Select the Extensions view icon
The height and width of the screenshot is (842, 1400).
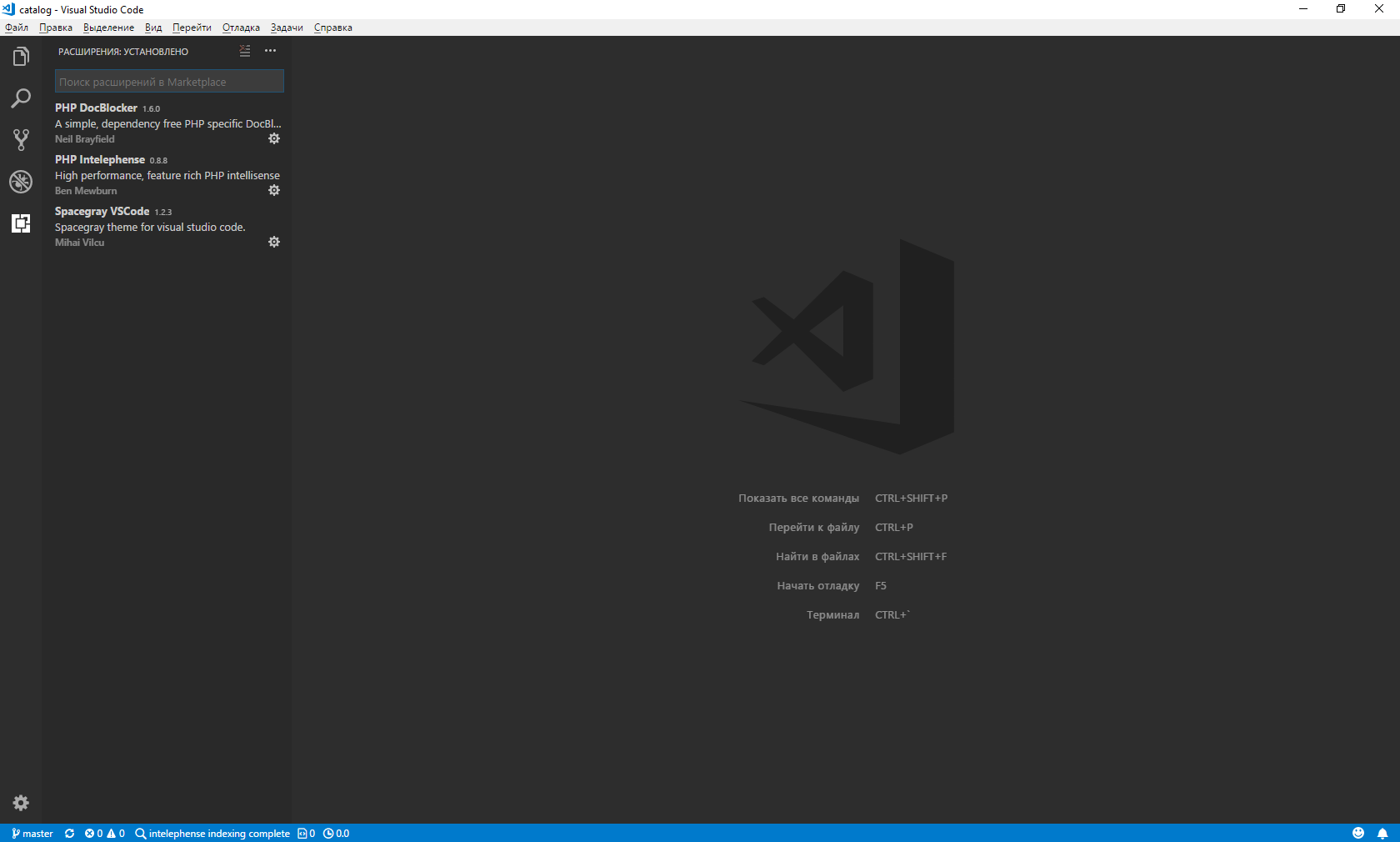point(21,223)
